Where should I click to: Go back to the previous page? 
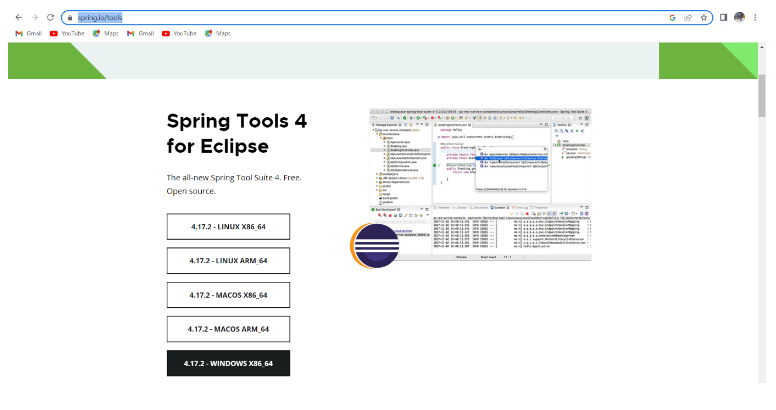click(x=19, y=17)
